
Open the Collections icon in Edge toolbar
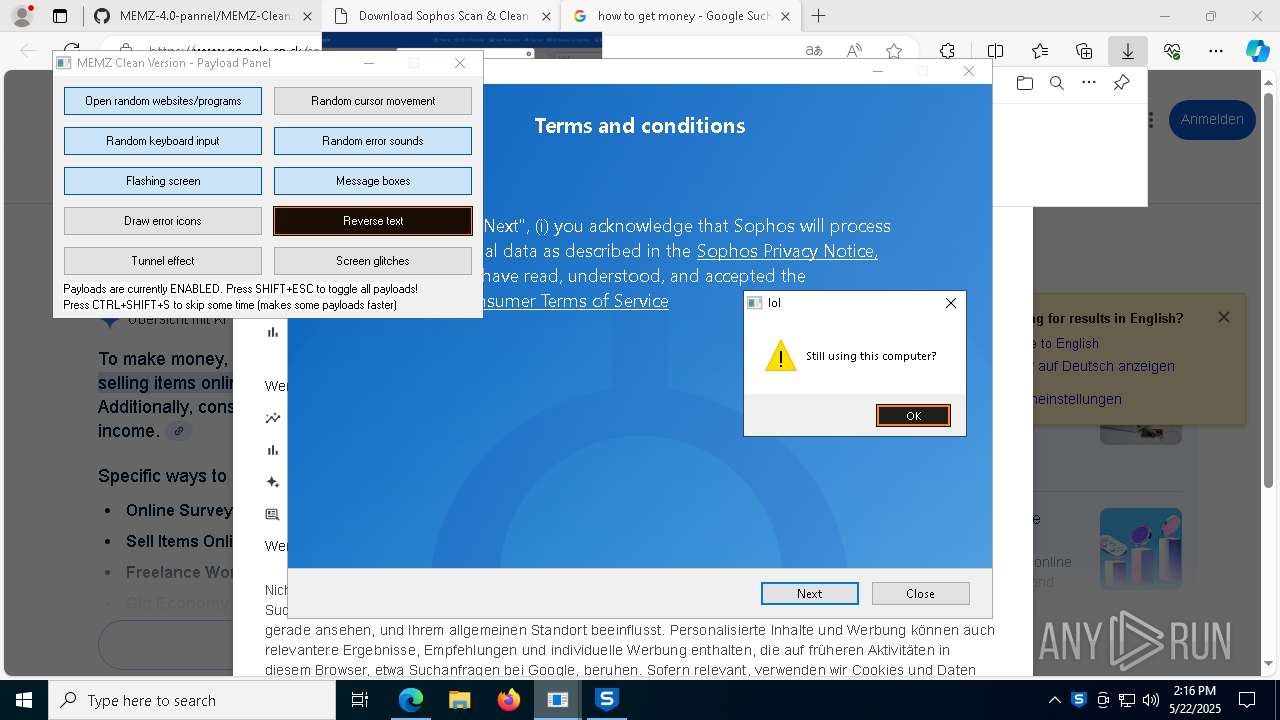point(1084,51)
